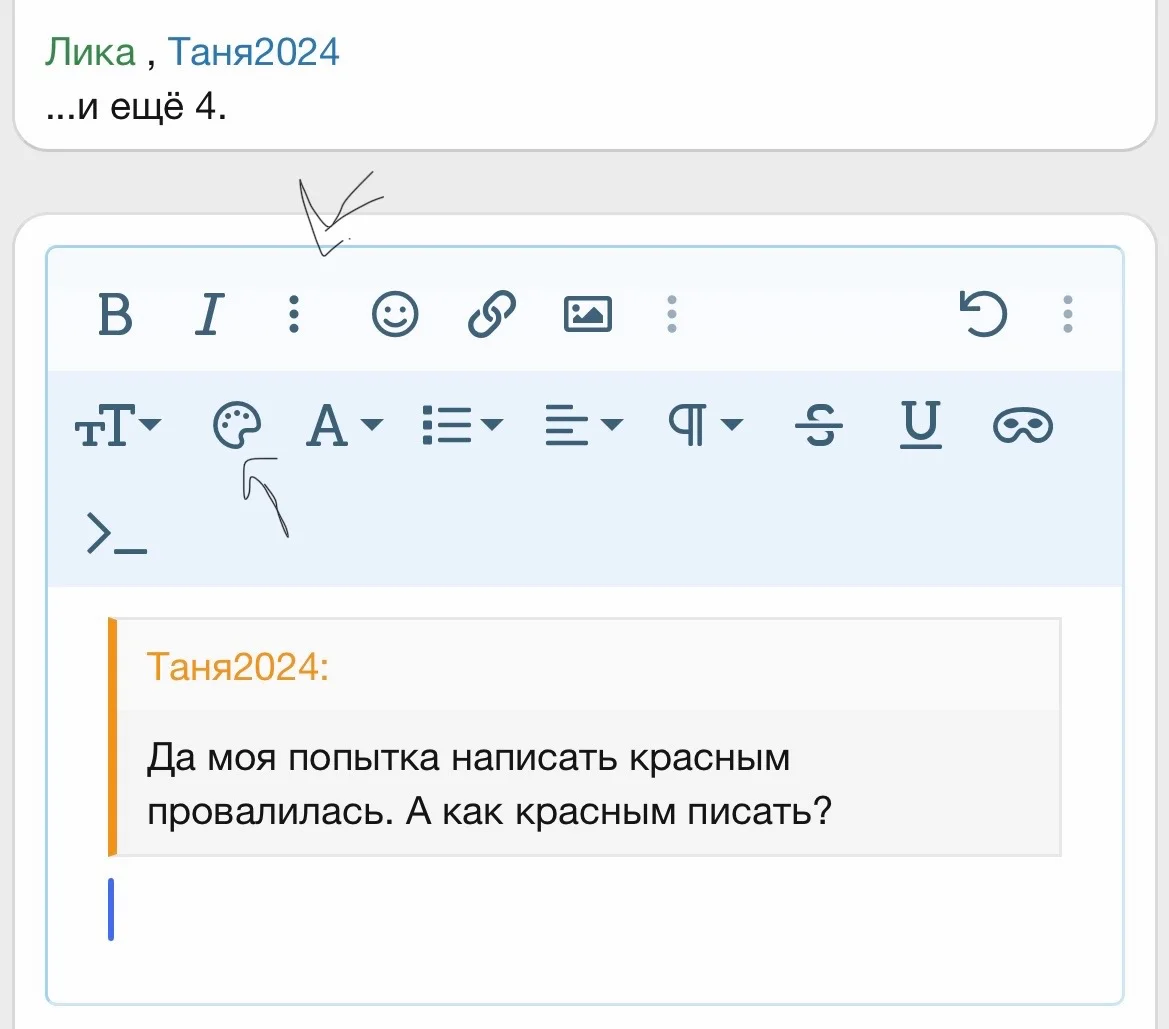Open the text color palette

coord(237,427)
